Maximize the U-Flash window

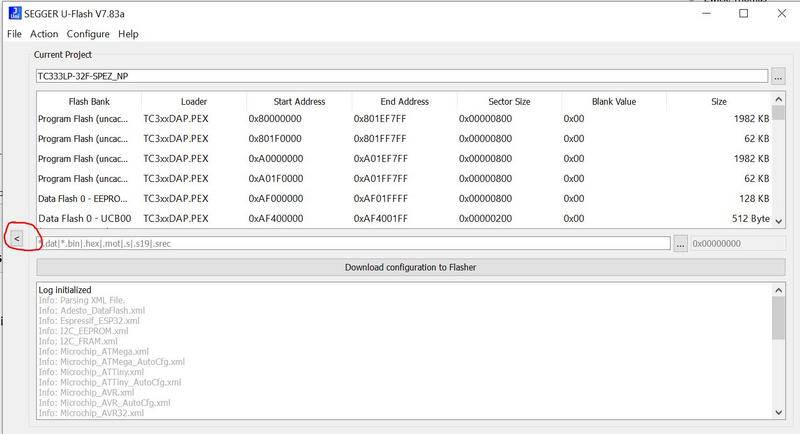(744, 13)
